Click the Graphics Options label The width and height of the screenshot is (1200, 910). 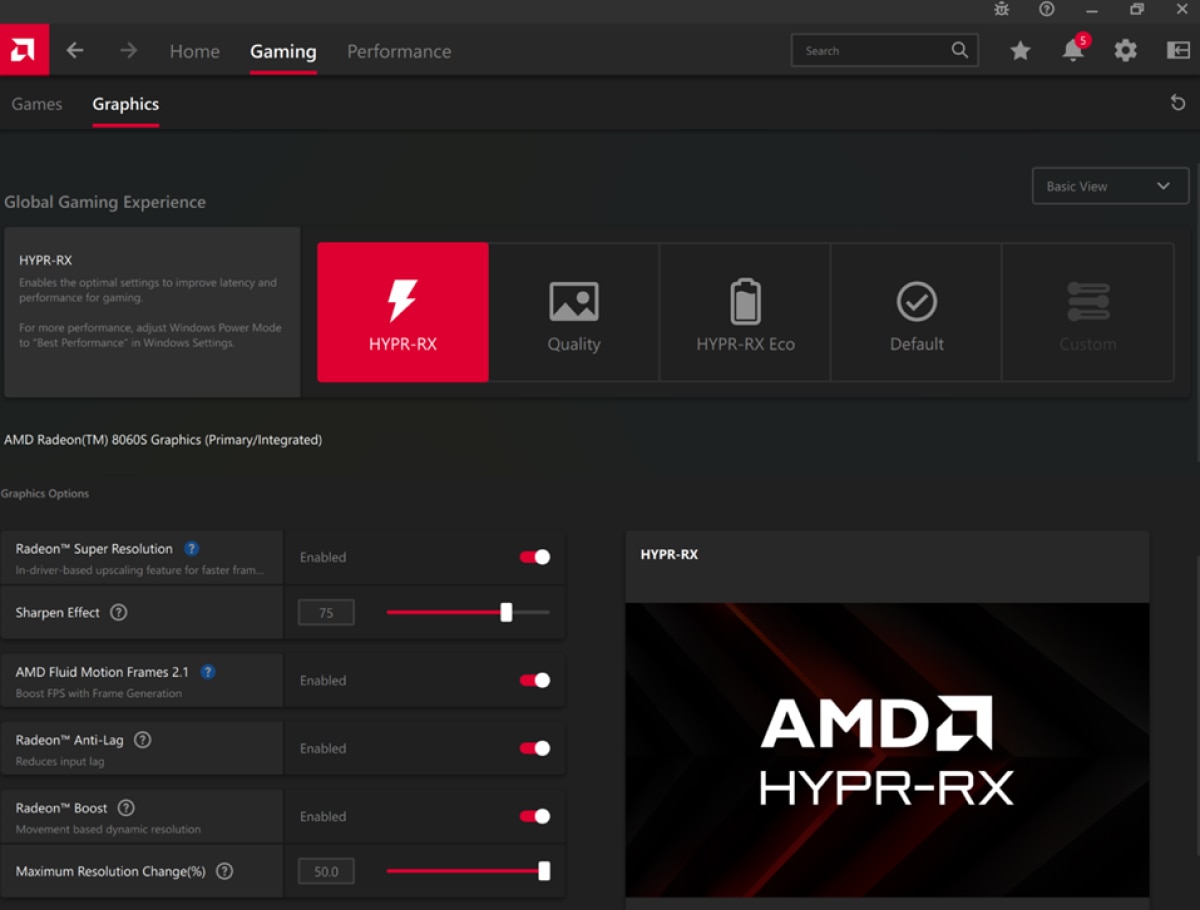point(45,494)
